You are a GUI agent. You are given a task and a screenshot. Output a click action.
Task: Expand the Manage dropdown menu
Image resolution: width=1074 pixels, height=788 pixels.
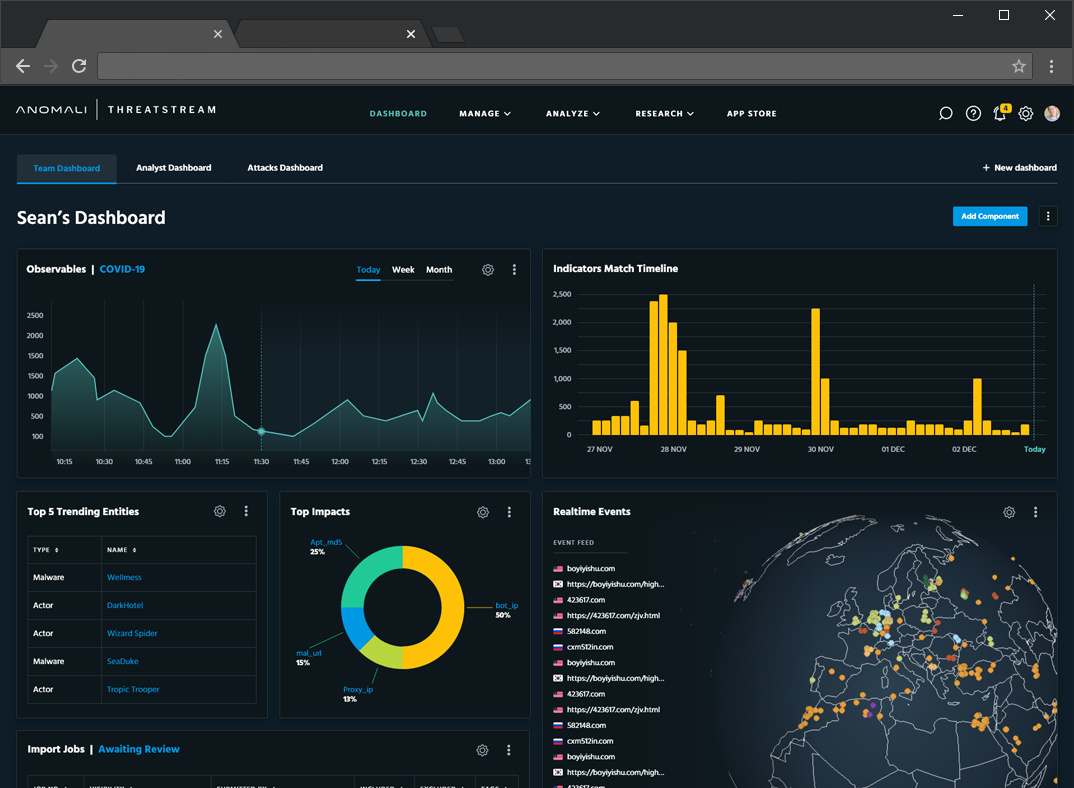coord(485,114)
